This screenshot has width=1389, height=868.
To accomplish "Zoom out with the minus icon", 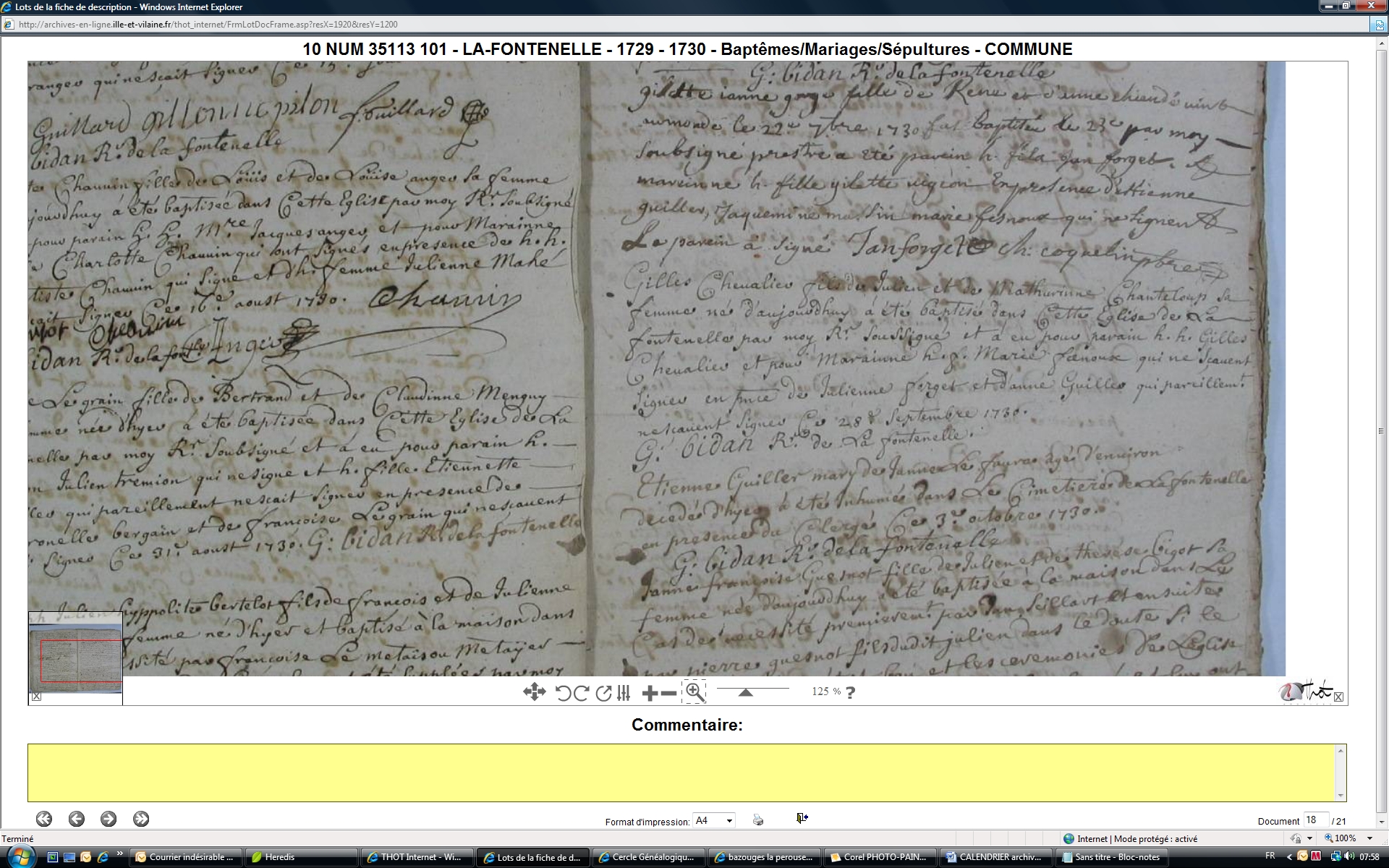I will [x=669, y=694].
